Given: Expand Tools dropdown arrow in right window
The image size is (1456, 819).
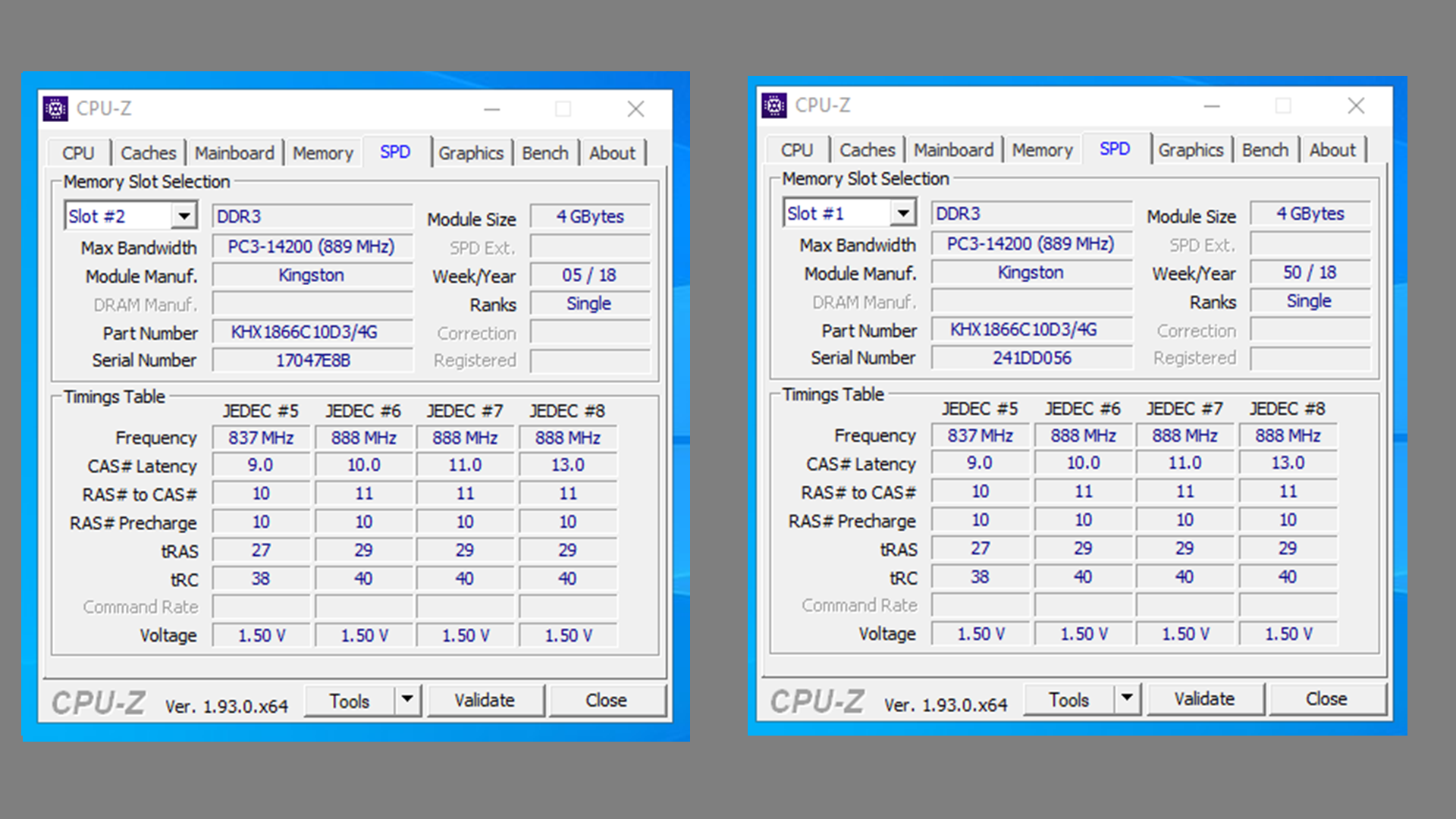Looking at the screenshot, I should coord(1127,698).
